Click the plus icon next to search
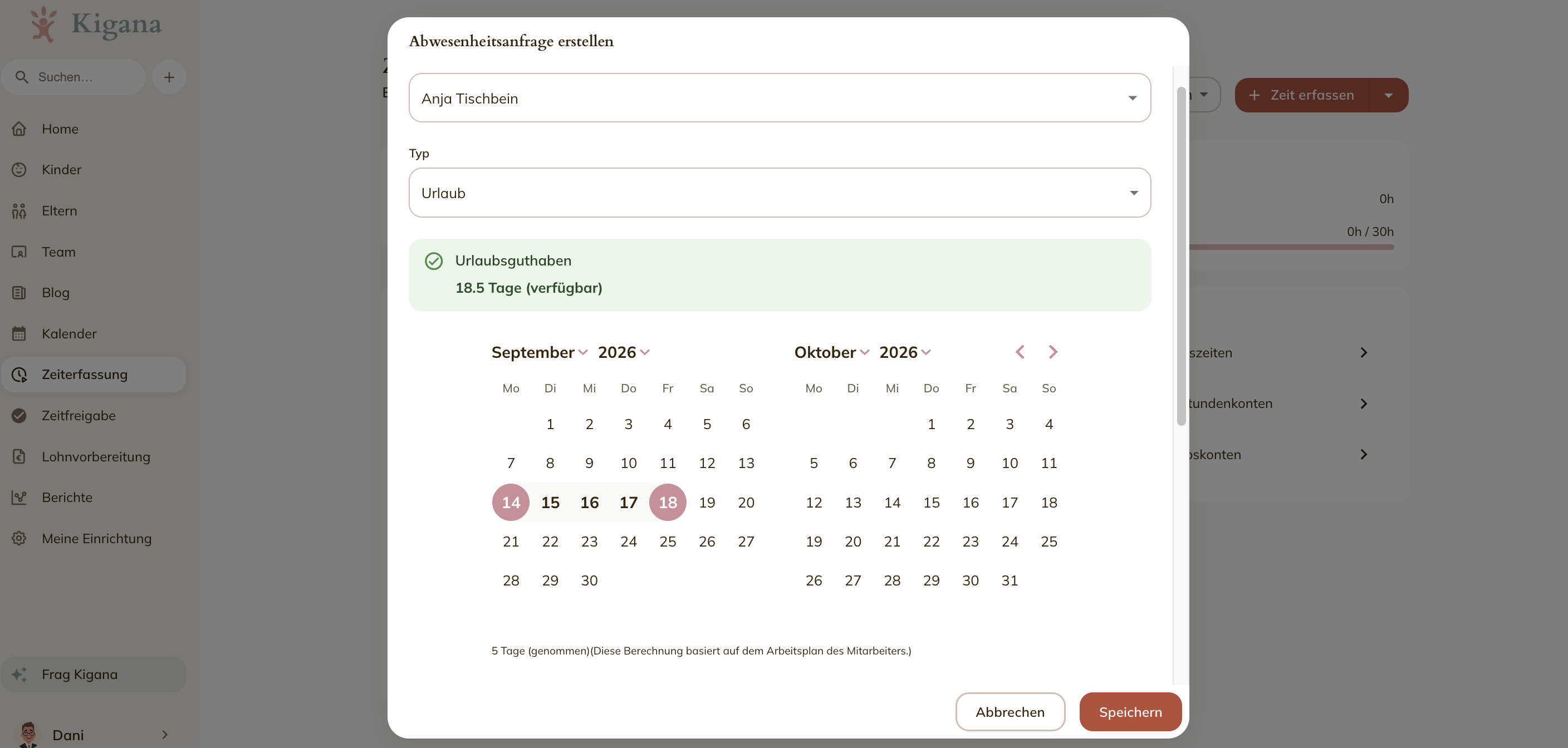This screenshot has height=748, width=1568. 169,77
